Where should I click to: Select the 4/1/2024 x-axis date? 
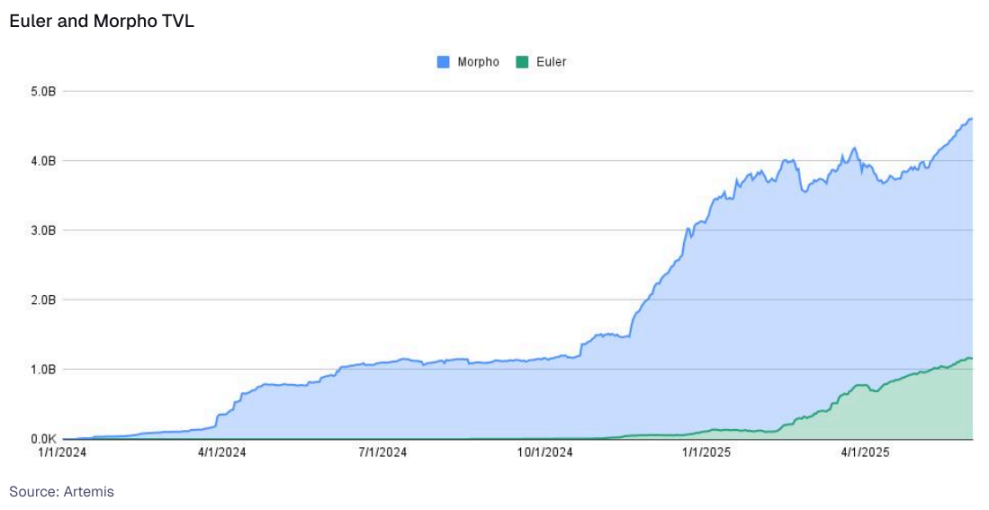pyautogui.click(x=222, y=453)
